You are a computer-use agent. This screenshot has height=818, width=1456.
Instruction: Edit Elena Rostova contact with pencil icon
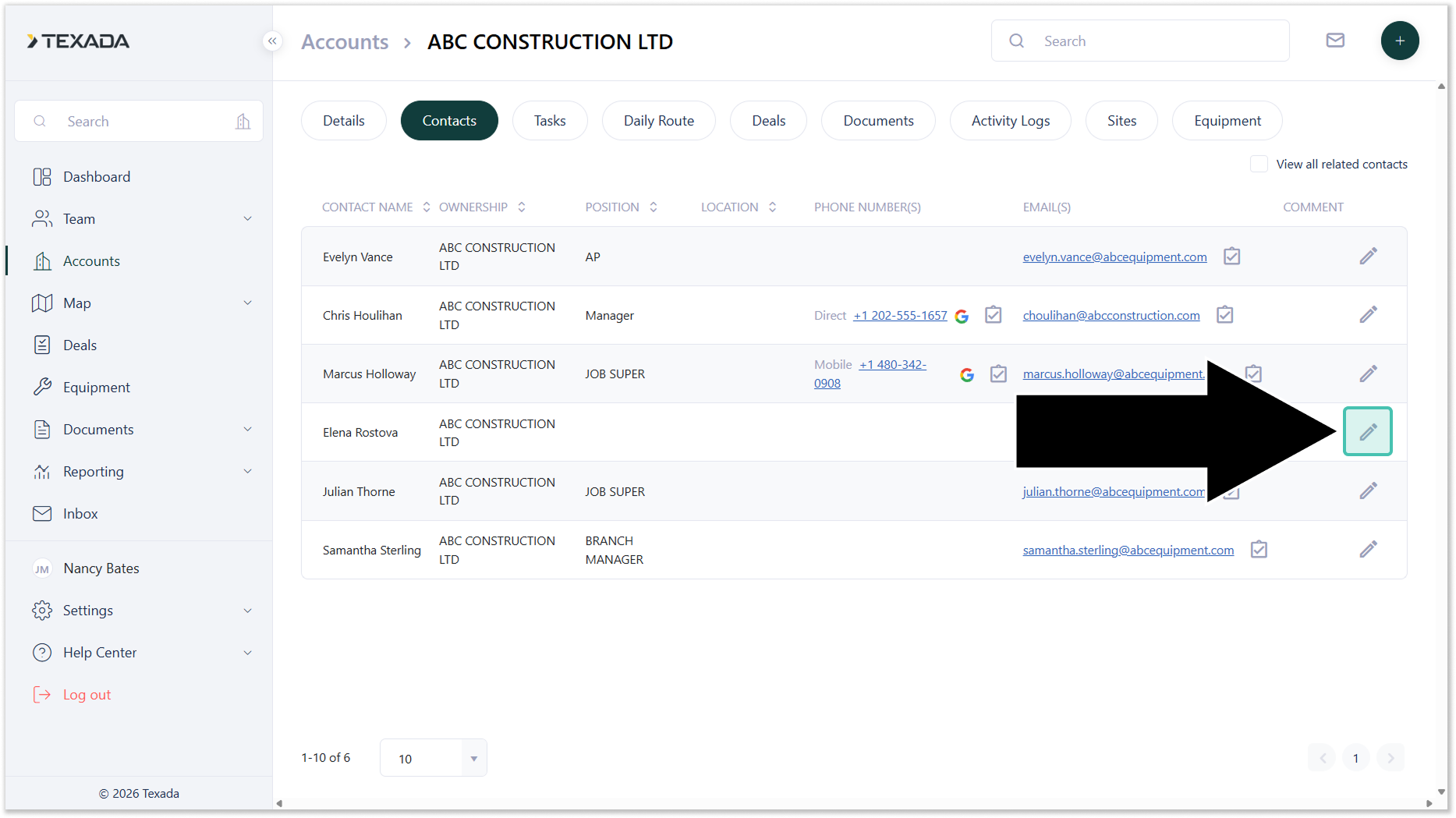1368,431
